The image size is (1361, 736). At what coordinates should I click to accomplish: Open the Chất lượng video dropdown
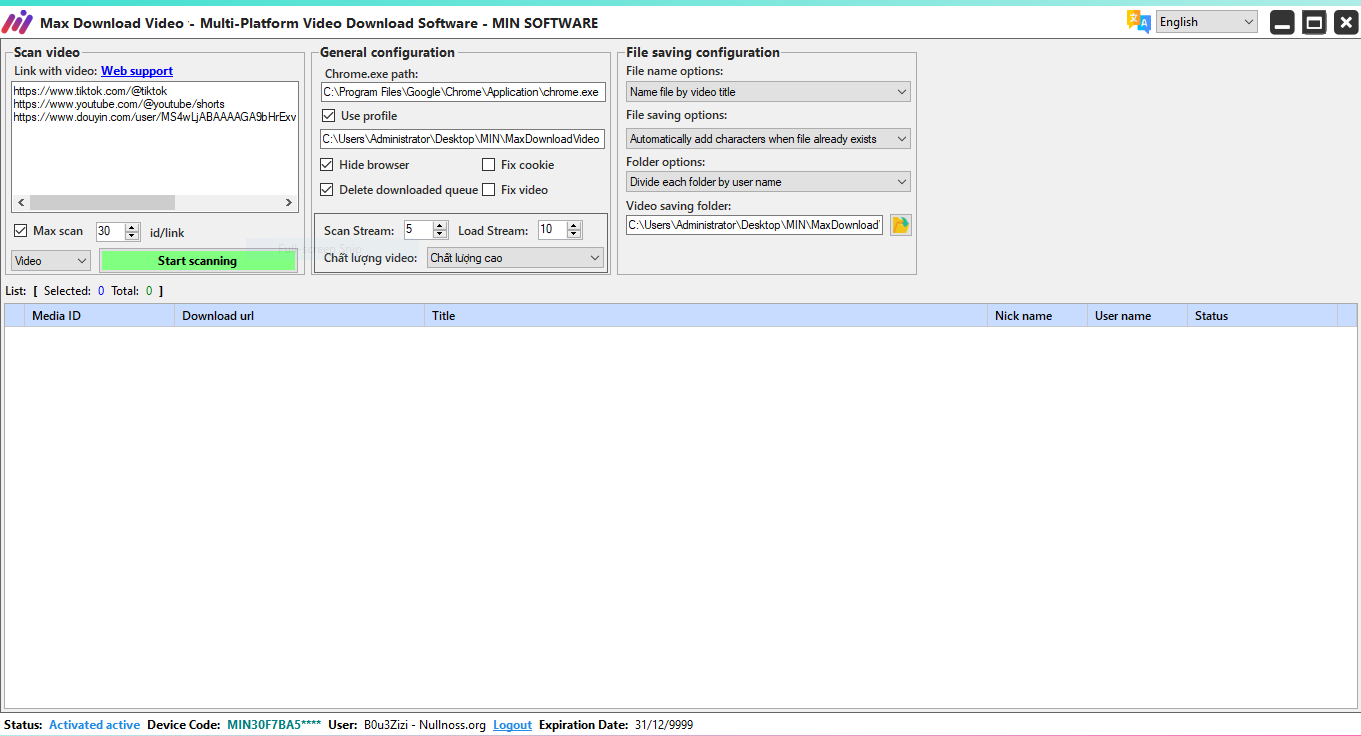click(515, 258)
